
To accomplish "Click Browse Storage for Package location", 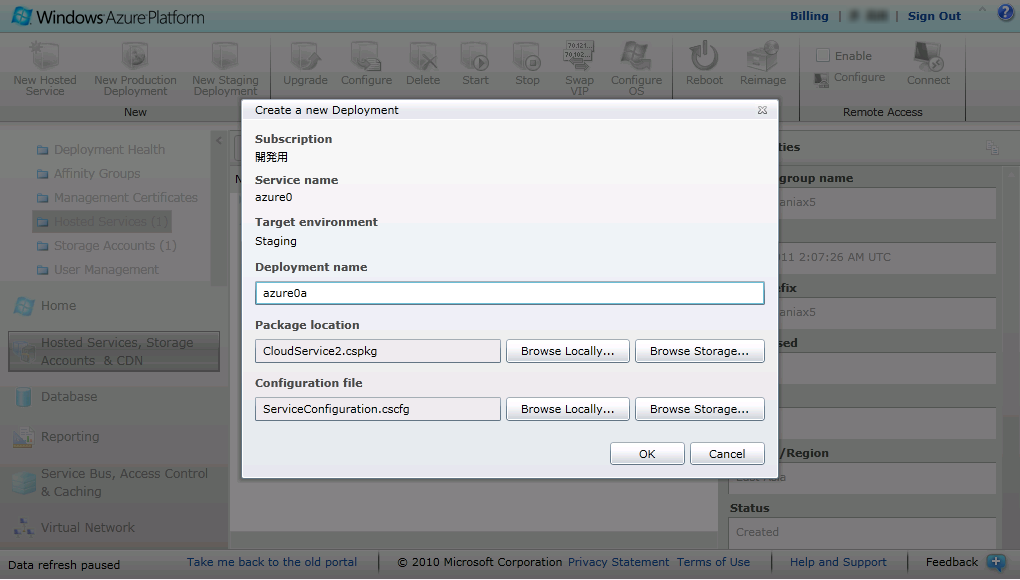I will [699, 351].
